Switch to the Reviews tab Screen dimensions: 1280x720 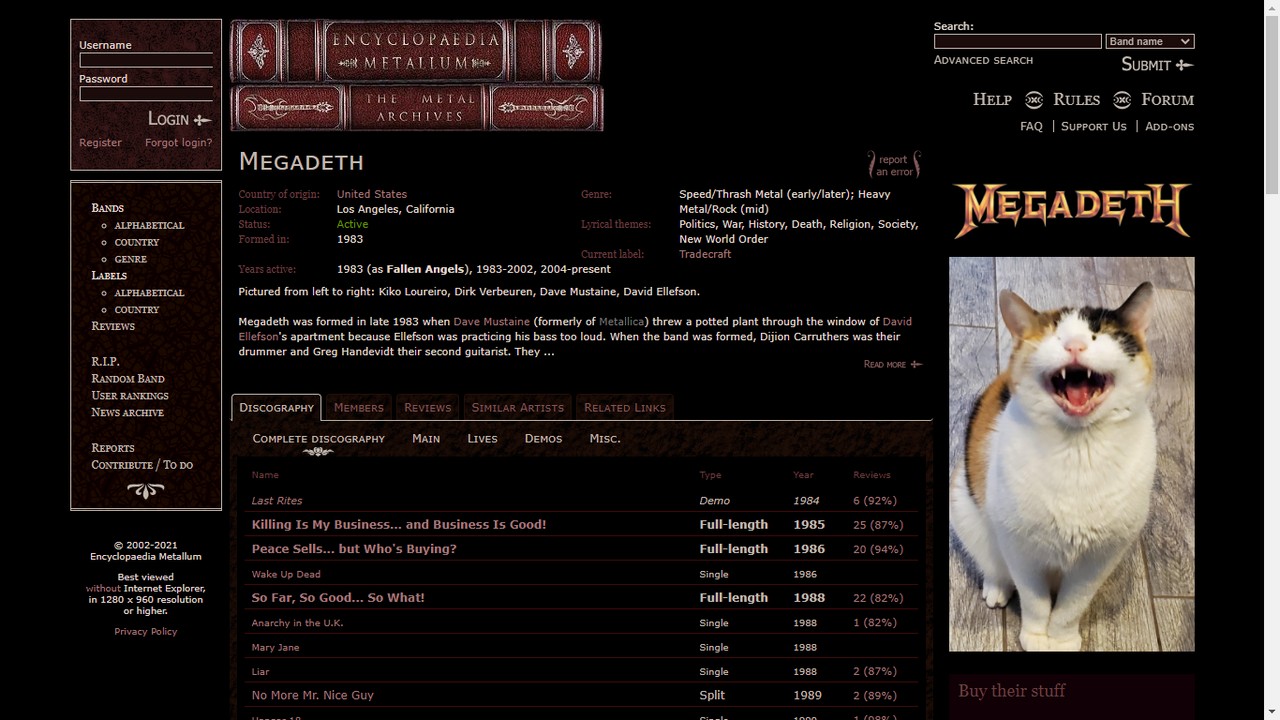[x=428, y=408]
